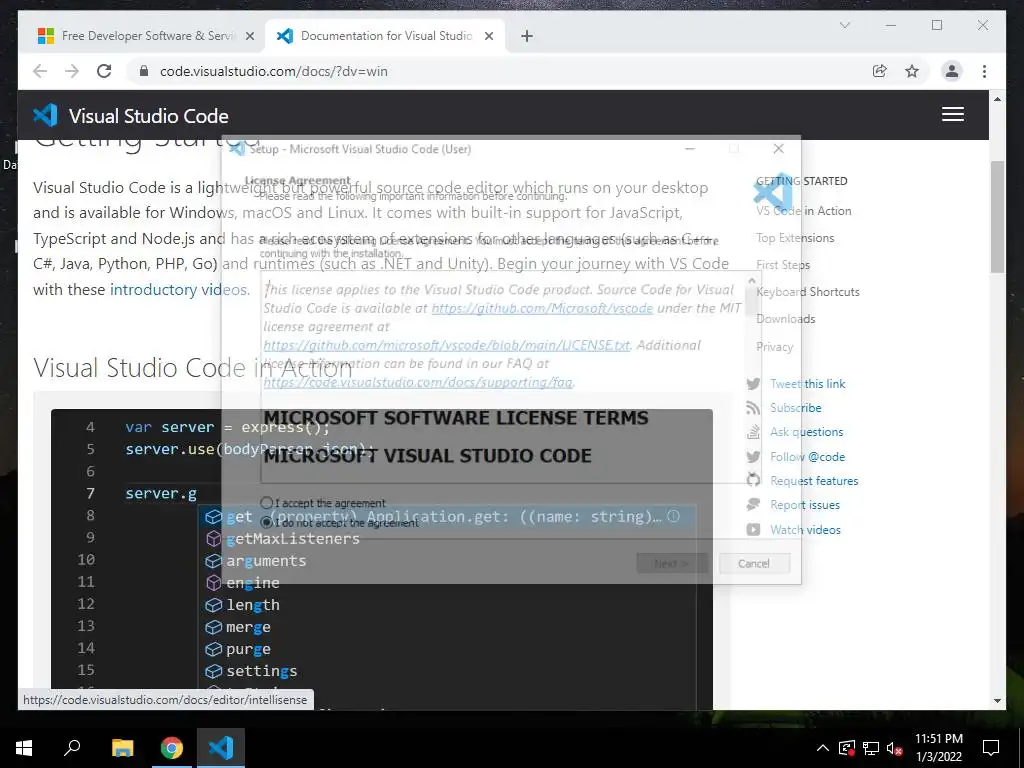Click Chrome icon in taskbar
This screenshot has height=768, width=1024.
click(x=172, y=748)
